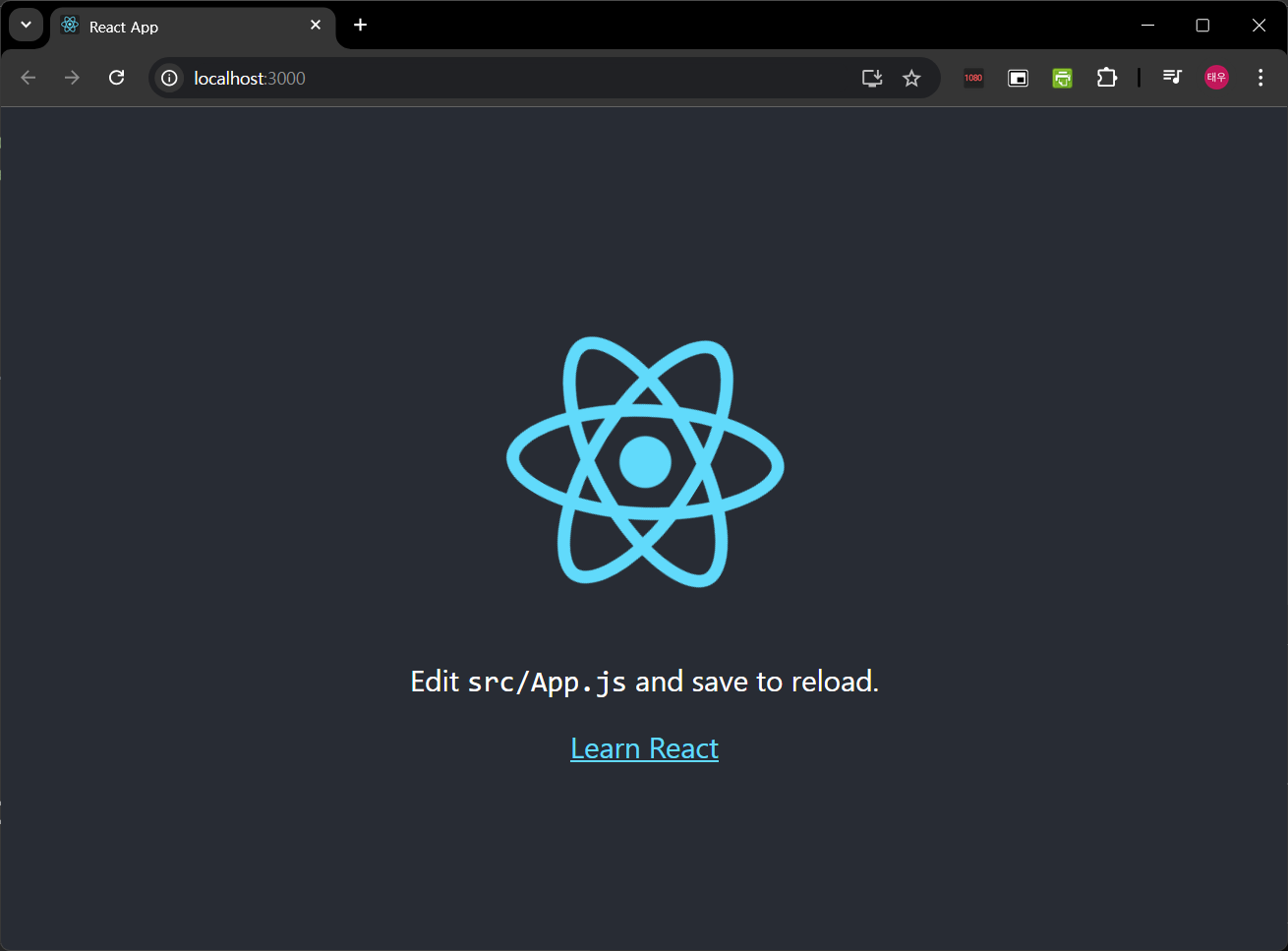Focus the localhost:3000 address bar
The image size is (1288, 951).
tap(545, 78)
